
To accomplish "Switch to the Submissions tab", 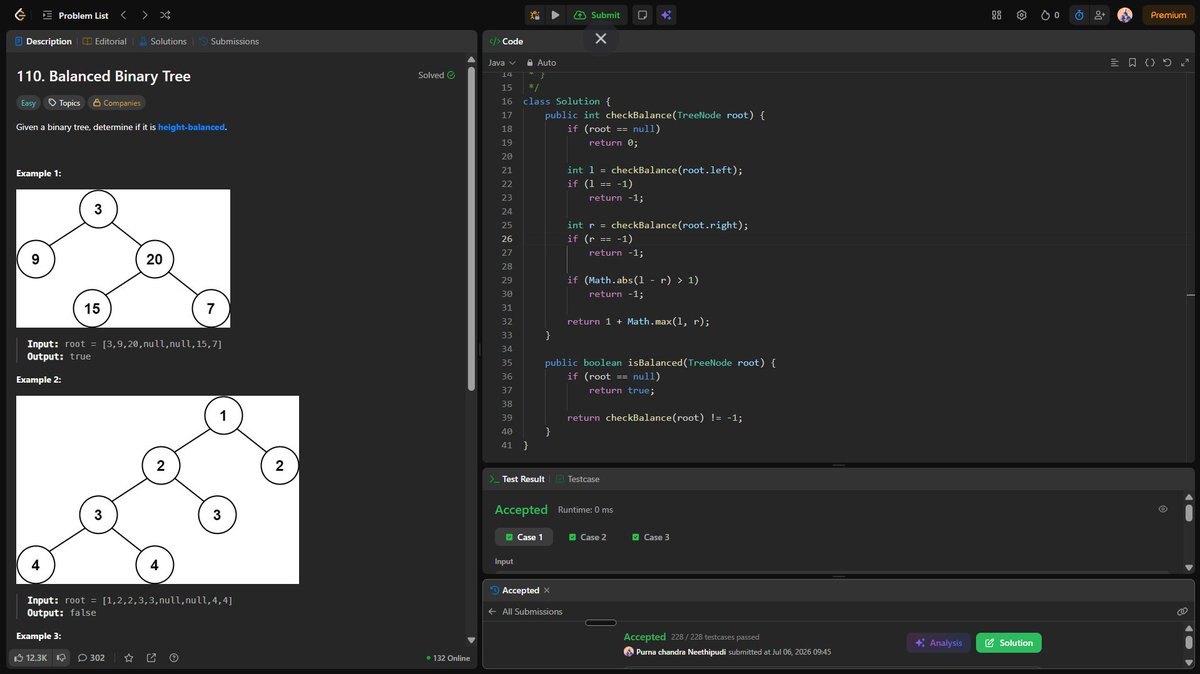I will point(229,41).
